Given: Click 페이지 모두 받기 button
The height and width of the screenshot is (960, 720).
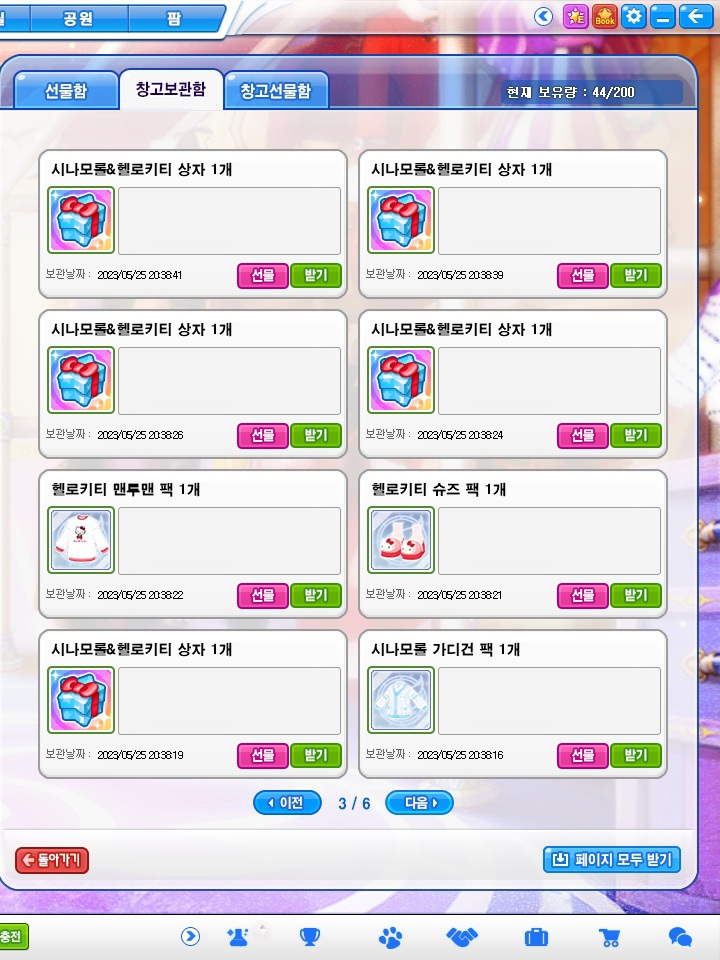Looking at the screenshot, I should point(612,860).
